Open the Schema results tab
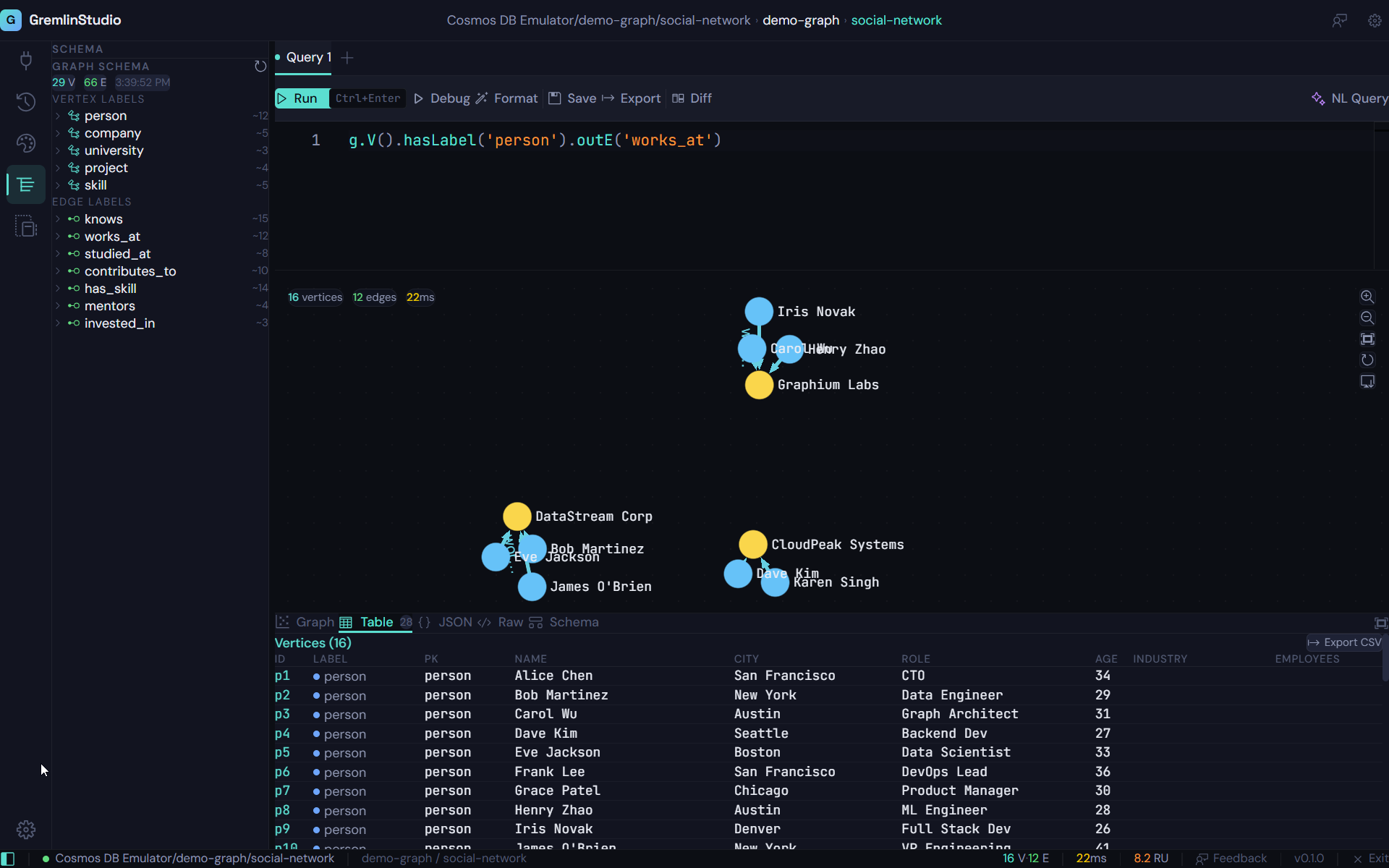Image resolution: width=1389 pixels, height=868 pixels. [574, 622]
